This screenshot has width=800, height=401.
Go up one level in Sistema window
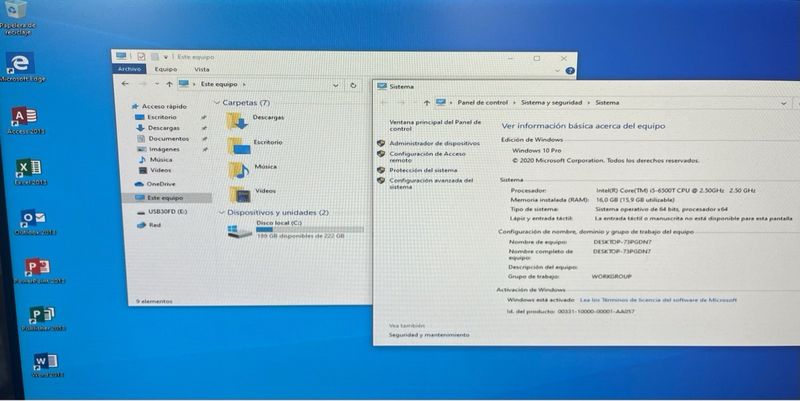[x=427, y=103]
